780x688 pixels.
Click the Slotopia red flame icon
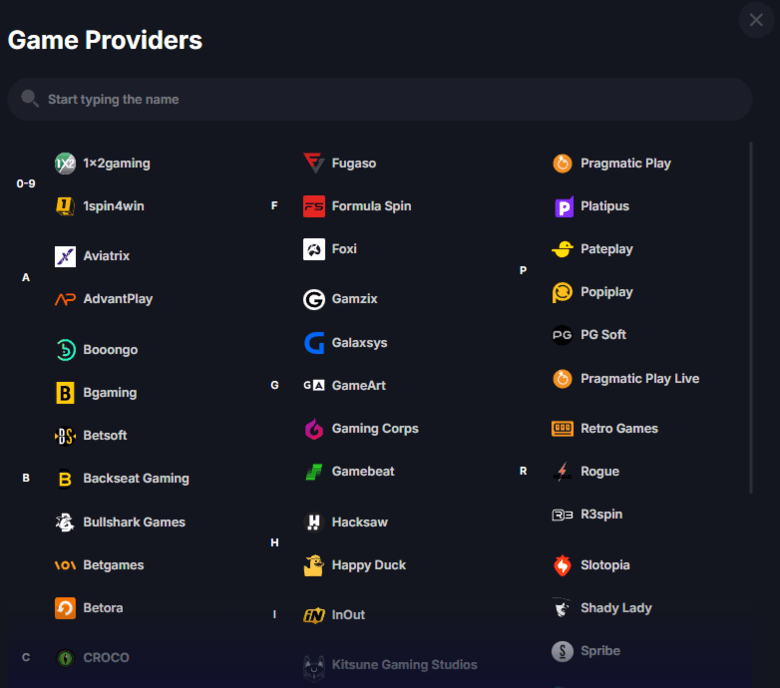(x=563, y=566)
